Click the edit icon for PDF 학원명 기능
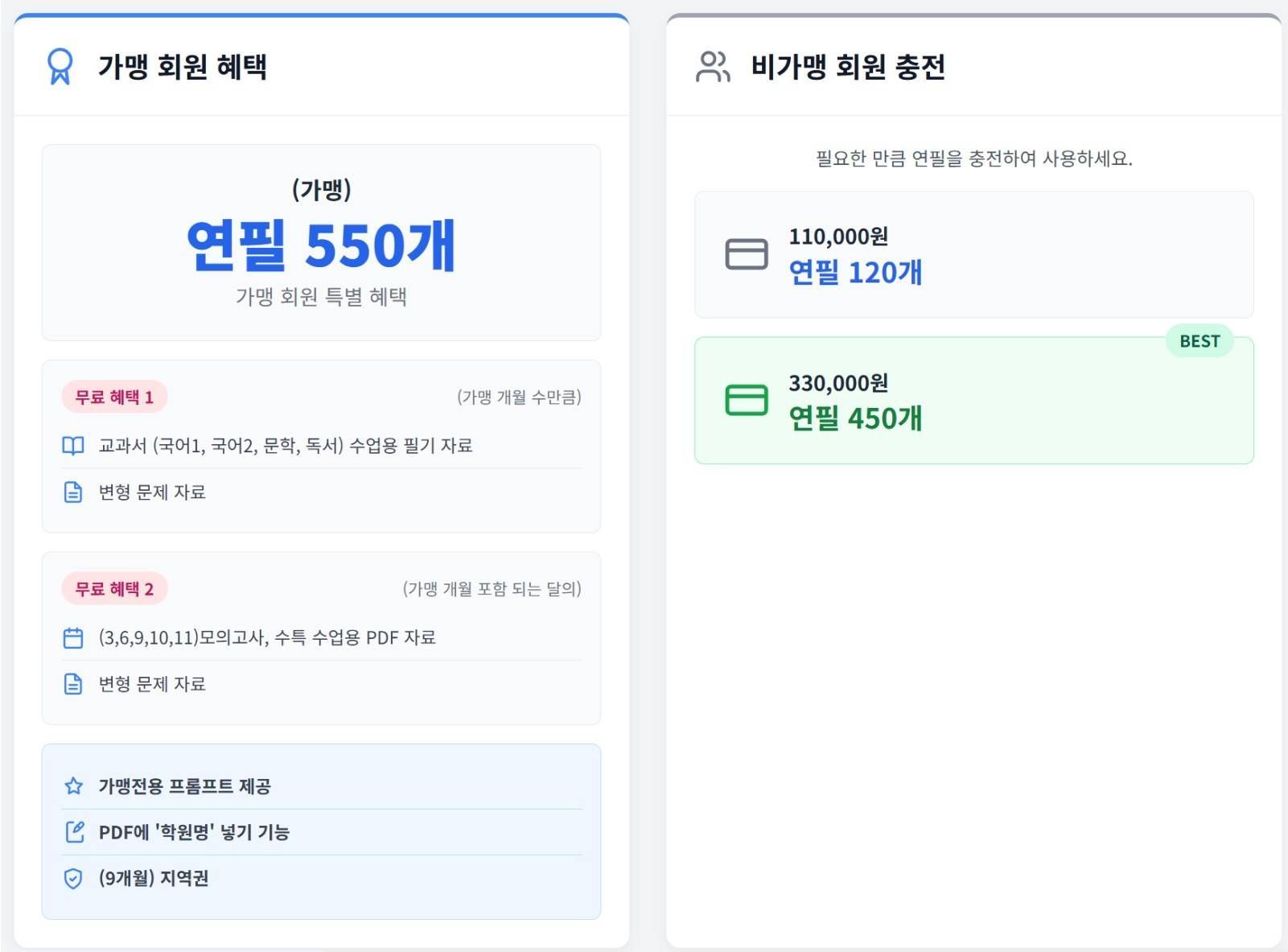This screenshot has height=952, width=1288. point(74,832)
